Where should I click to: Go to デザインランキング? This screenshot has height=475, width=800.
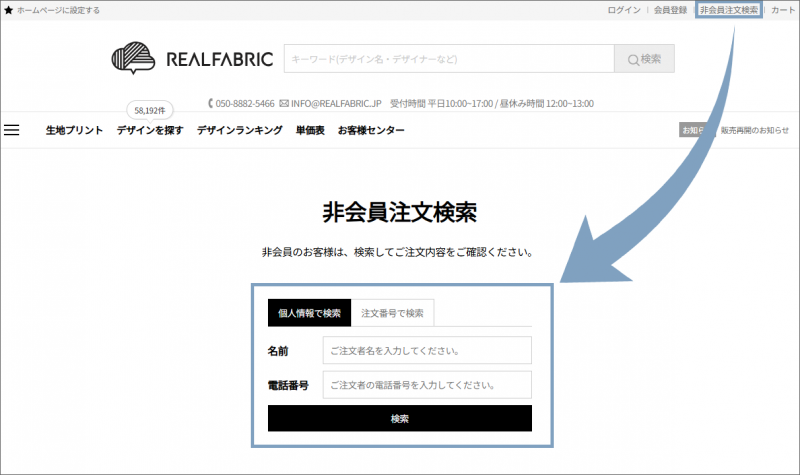(239, 131)
